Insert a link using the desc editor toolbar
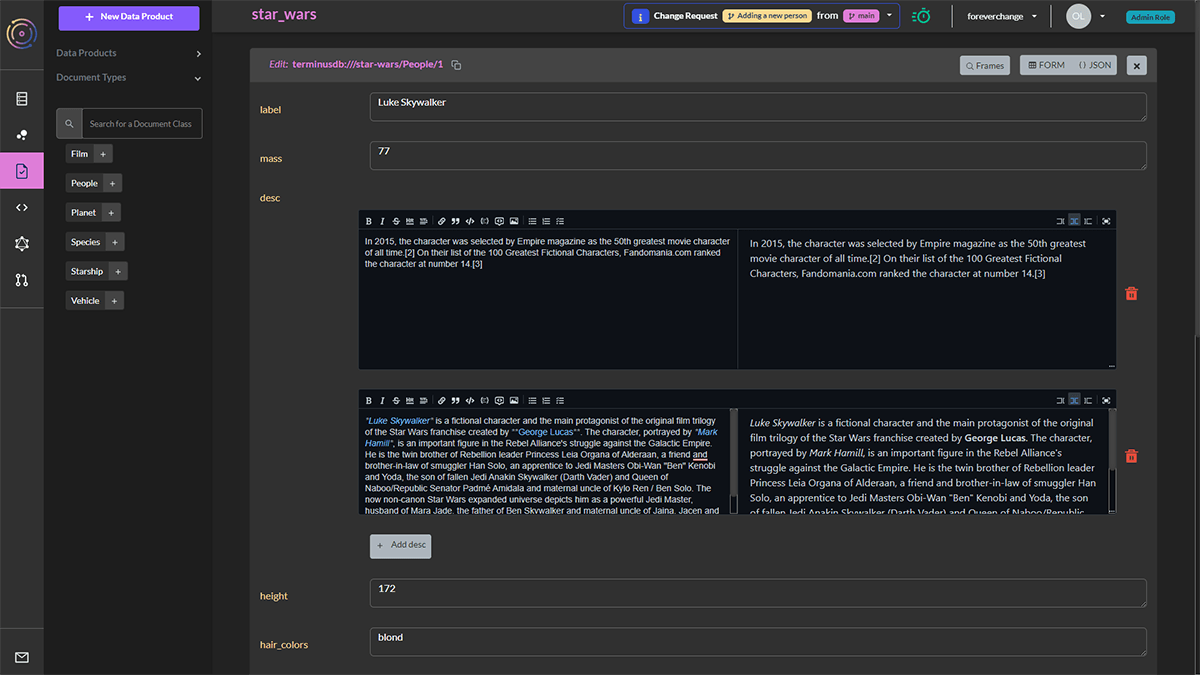This screenshot has height=675, width=1200. coord(441,221)
